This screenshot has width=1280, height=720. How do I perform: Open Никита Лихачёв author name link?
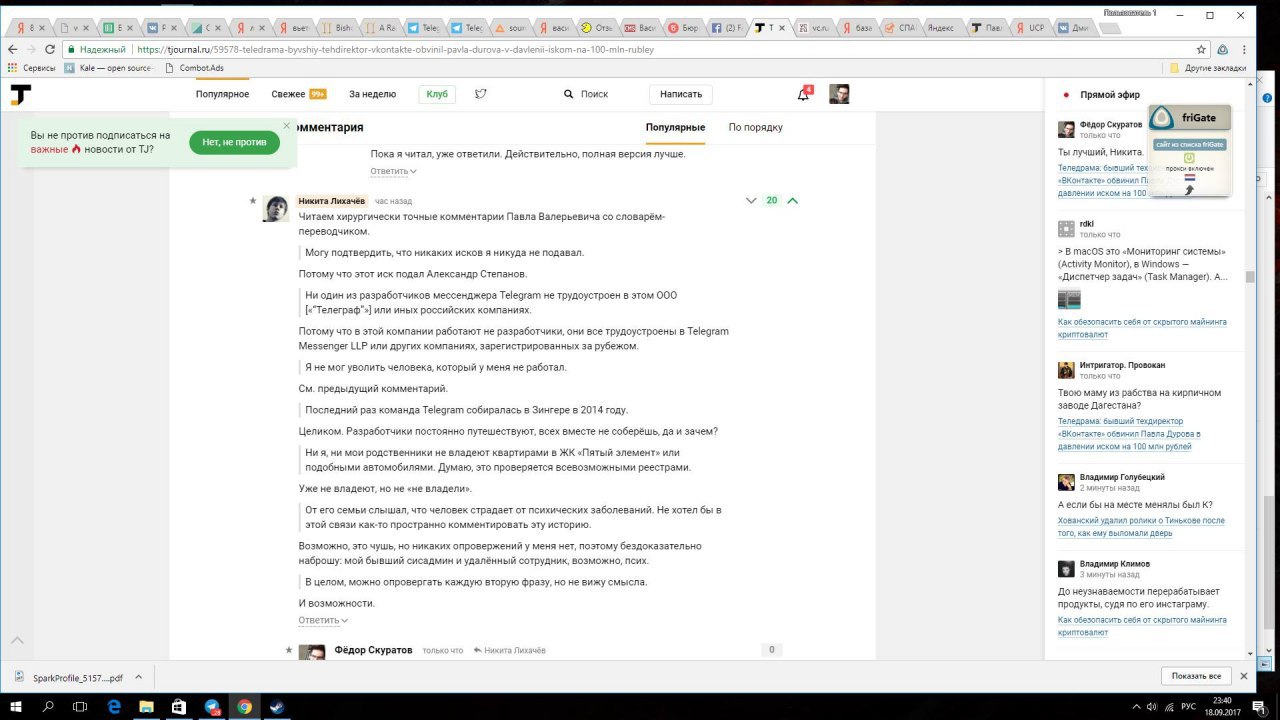click(333, 201)
